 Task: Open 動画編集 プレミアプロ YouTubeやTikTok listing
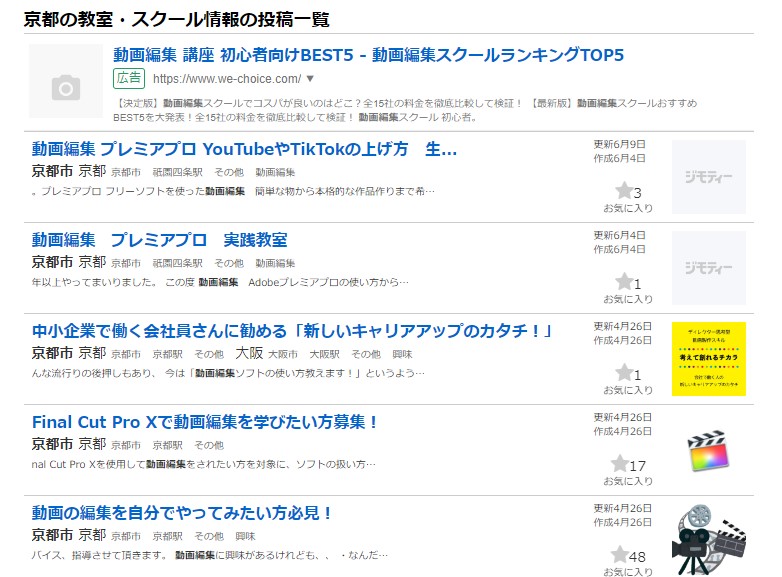pyautogui.click(x=244, y=149)
